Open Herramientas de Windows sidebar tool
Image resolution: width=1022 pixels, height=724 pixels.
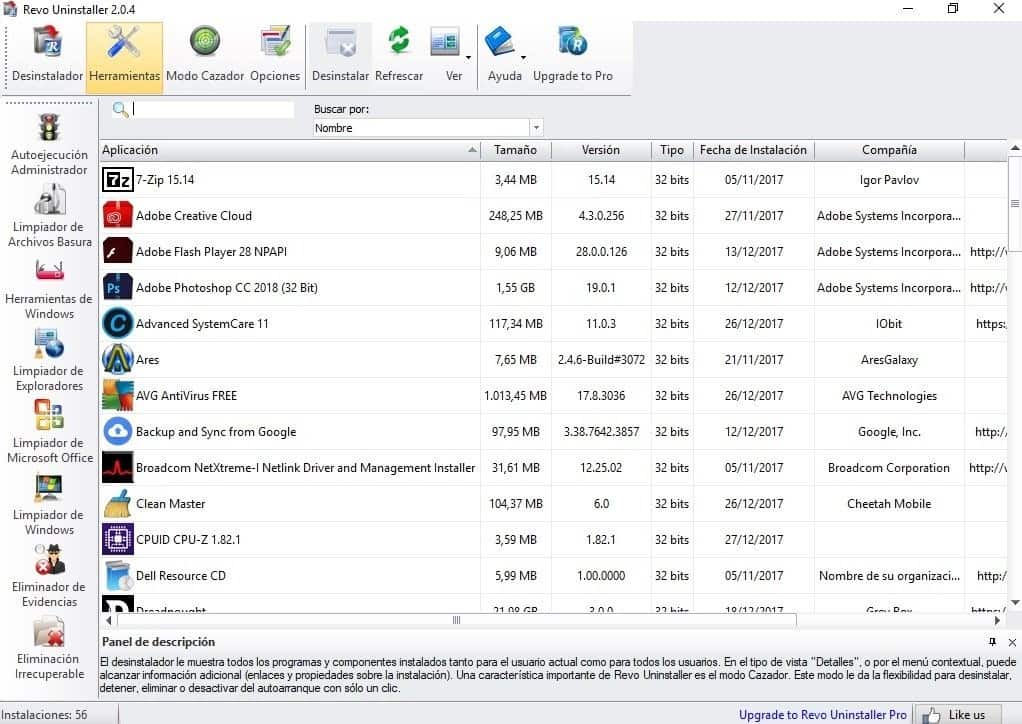pos(49,289)
